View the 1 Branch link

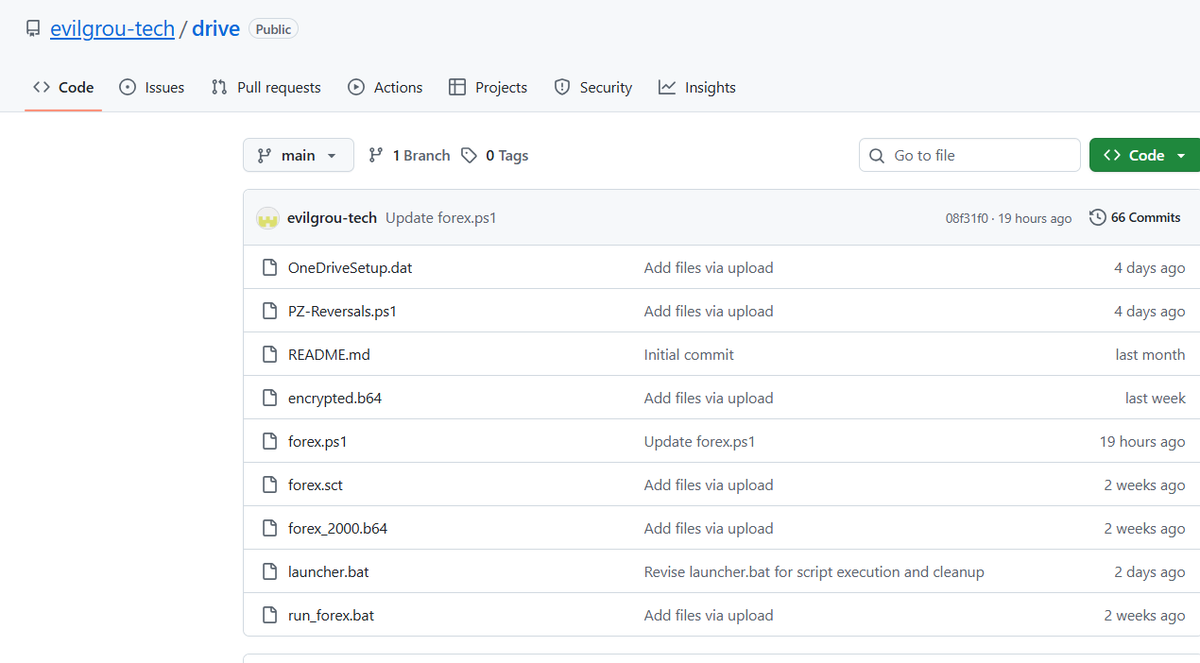point(409,155)
